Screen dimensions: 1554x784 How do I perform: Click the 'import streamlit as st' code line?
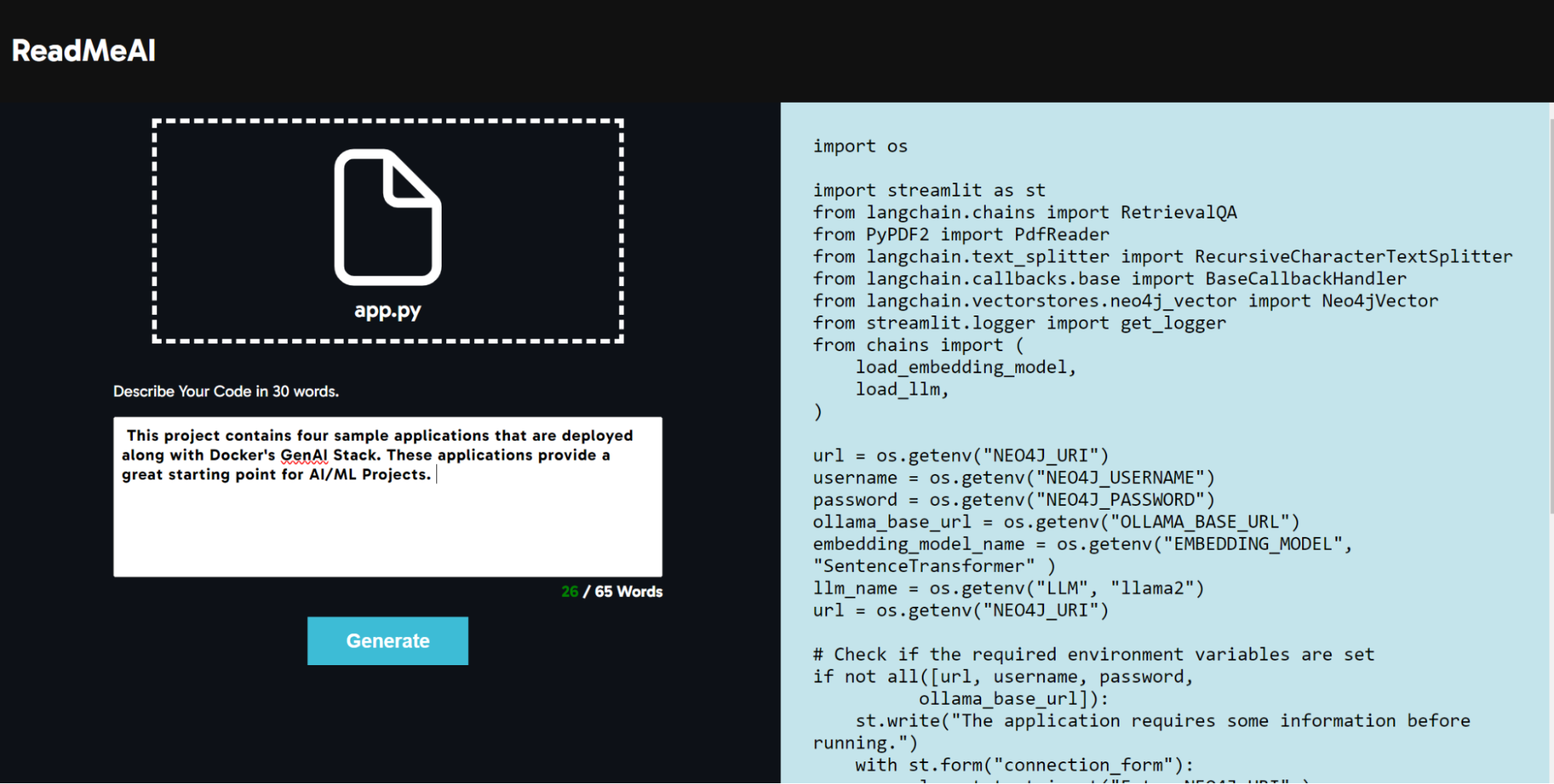coord(927,190)
